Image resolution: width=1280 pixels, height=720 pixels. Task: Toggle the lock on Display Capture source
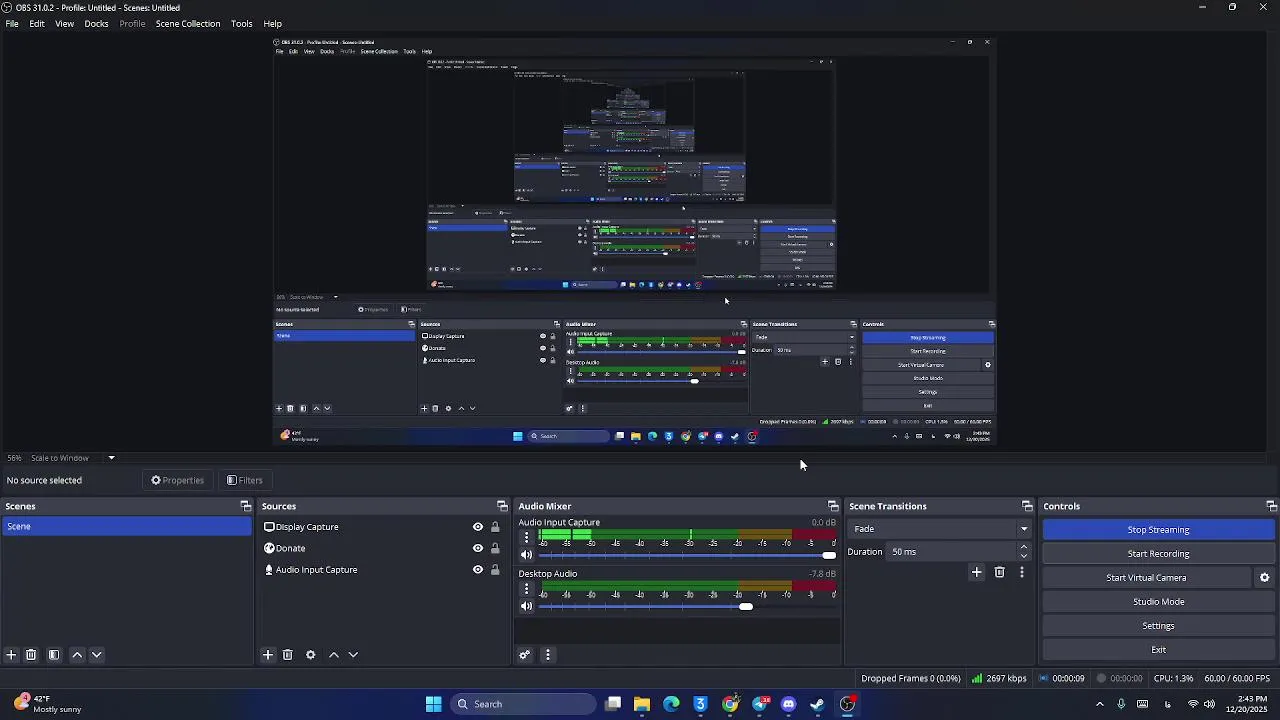(495, 527)
